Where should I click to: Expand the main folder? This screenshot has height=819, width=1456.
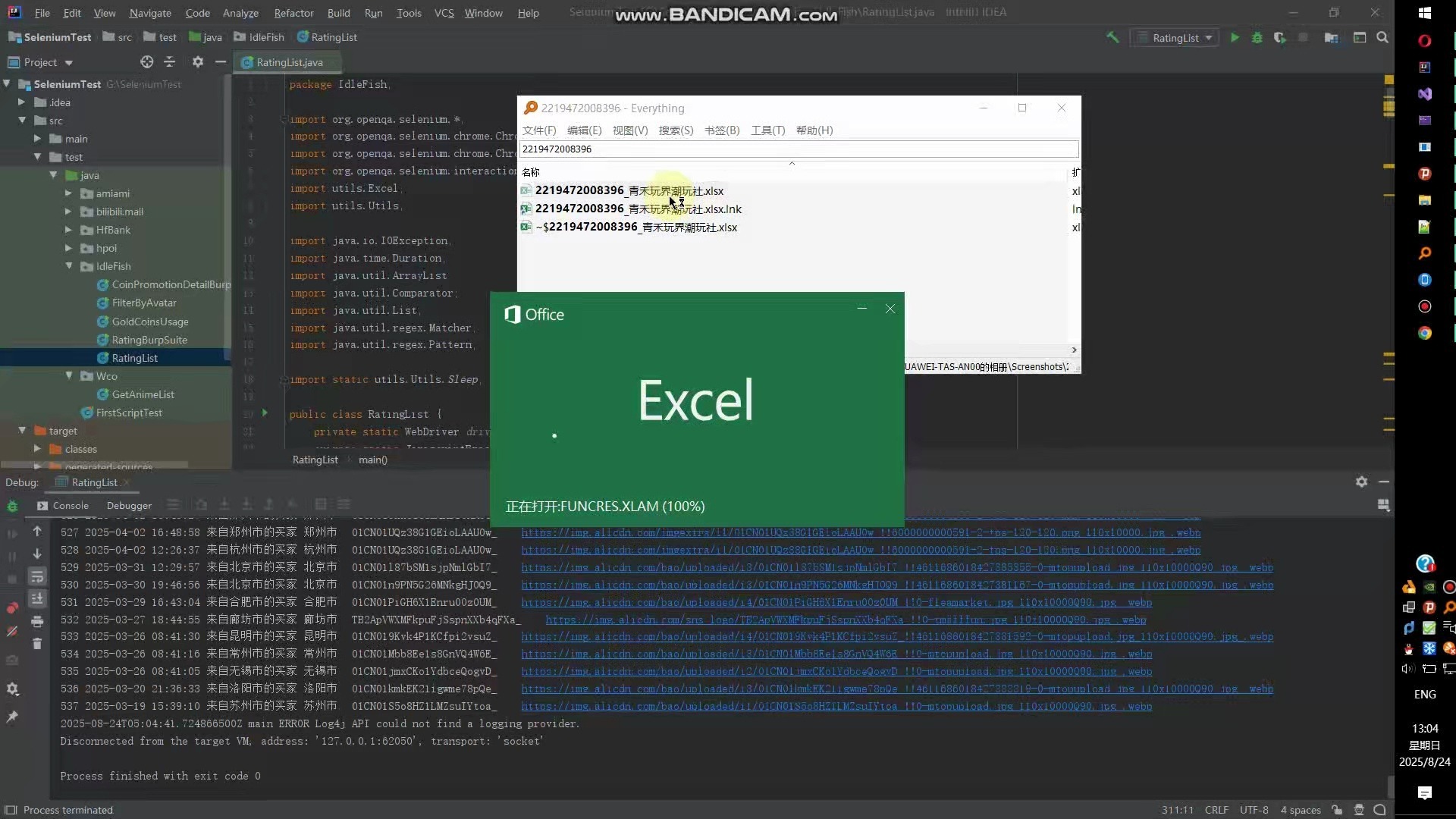click(37, 138)
